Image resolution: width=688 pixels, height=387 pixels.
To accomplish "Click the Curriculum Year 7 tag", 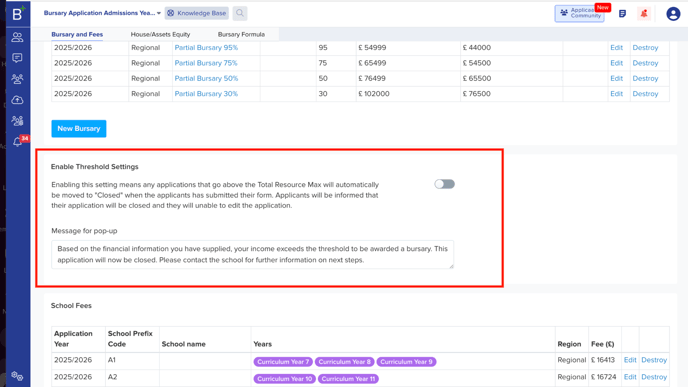I will click(x=283, y=362).
